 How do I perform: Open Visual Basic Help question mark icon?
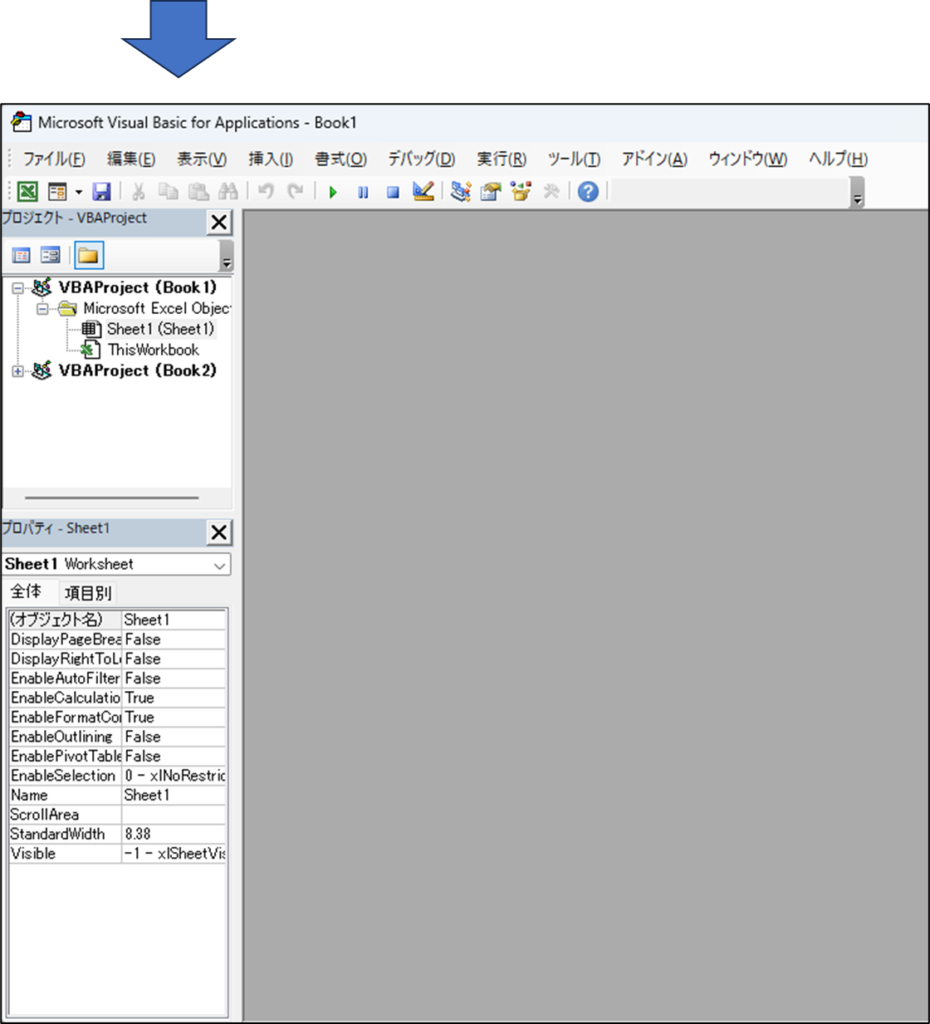(588, 191)
